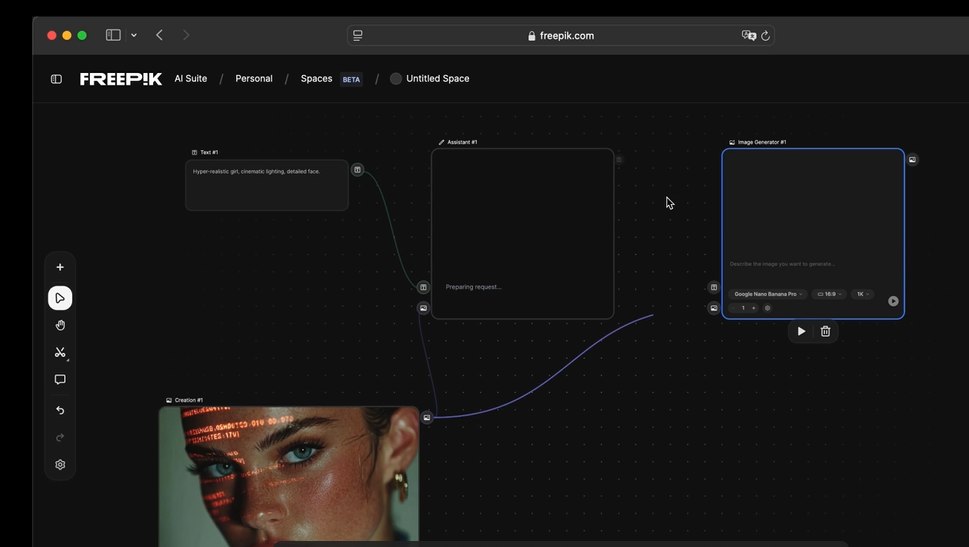Undo the last canvas action
This screenshot has height=547, width=969.
[x=60, y=410]
